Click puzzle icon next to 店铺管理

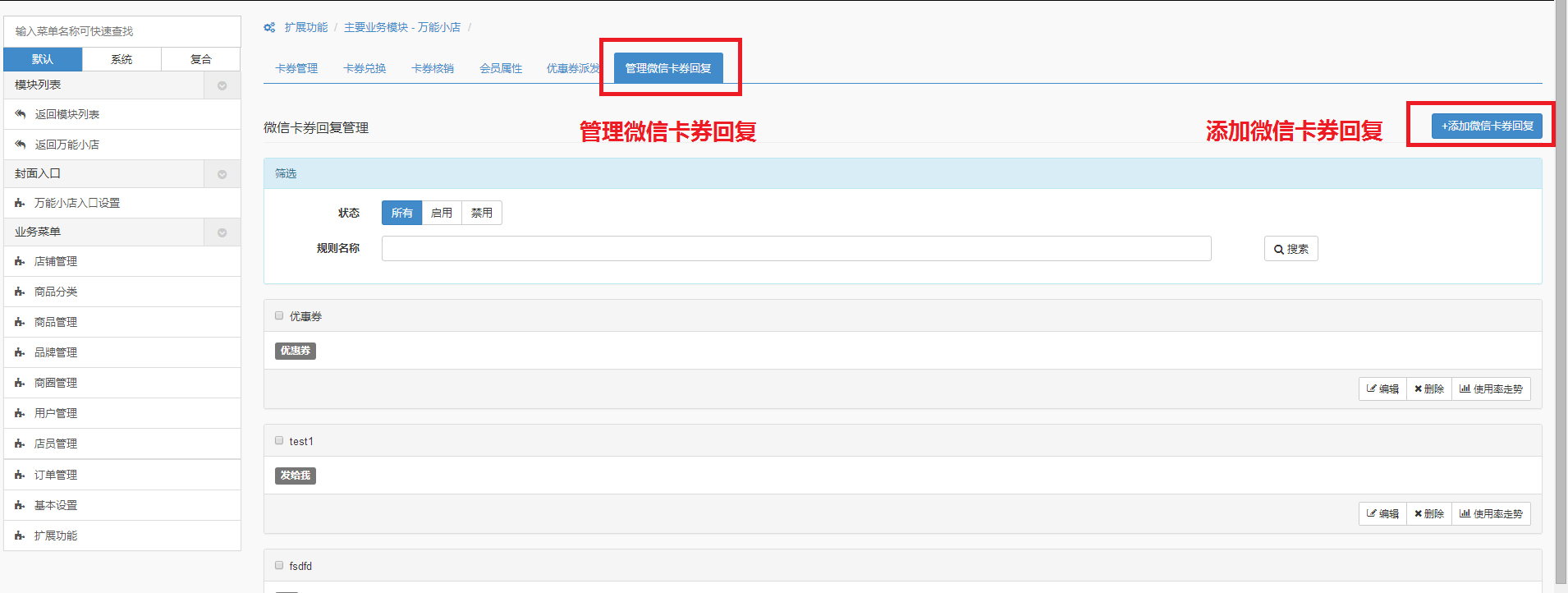pos(20,261)
